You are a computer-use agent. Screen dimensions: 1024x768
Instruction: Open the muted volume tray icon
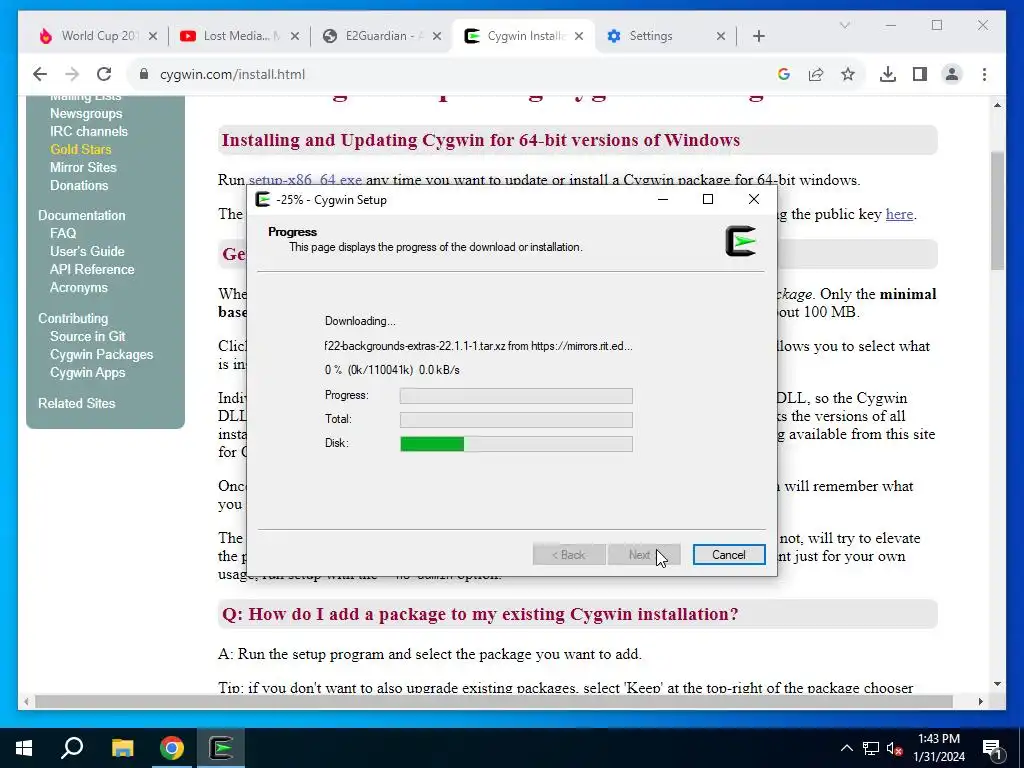click(x=895, y=748)
